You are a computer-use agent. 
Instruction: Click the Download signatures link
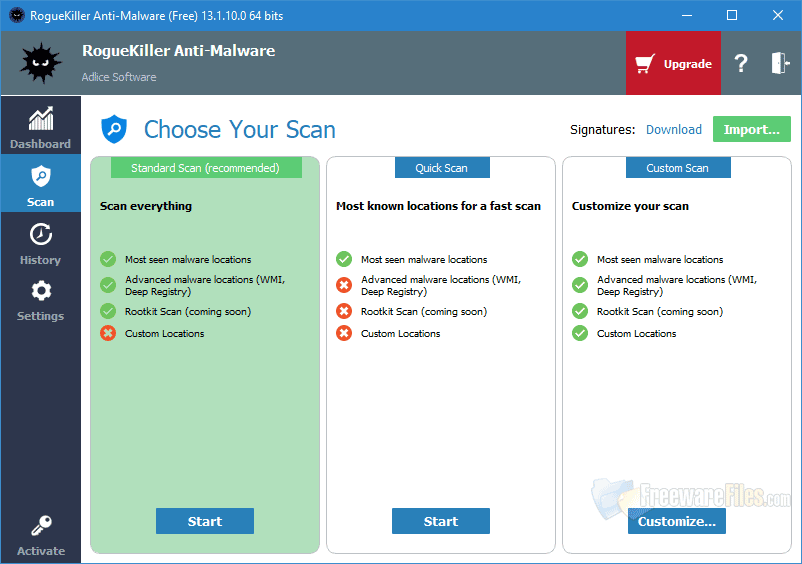tap(673, 129)
